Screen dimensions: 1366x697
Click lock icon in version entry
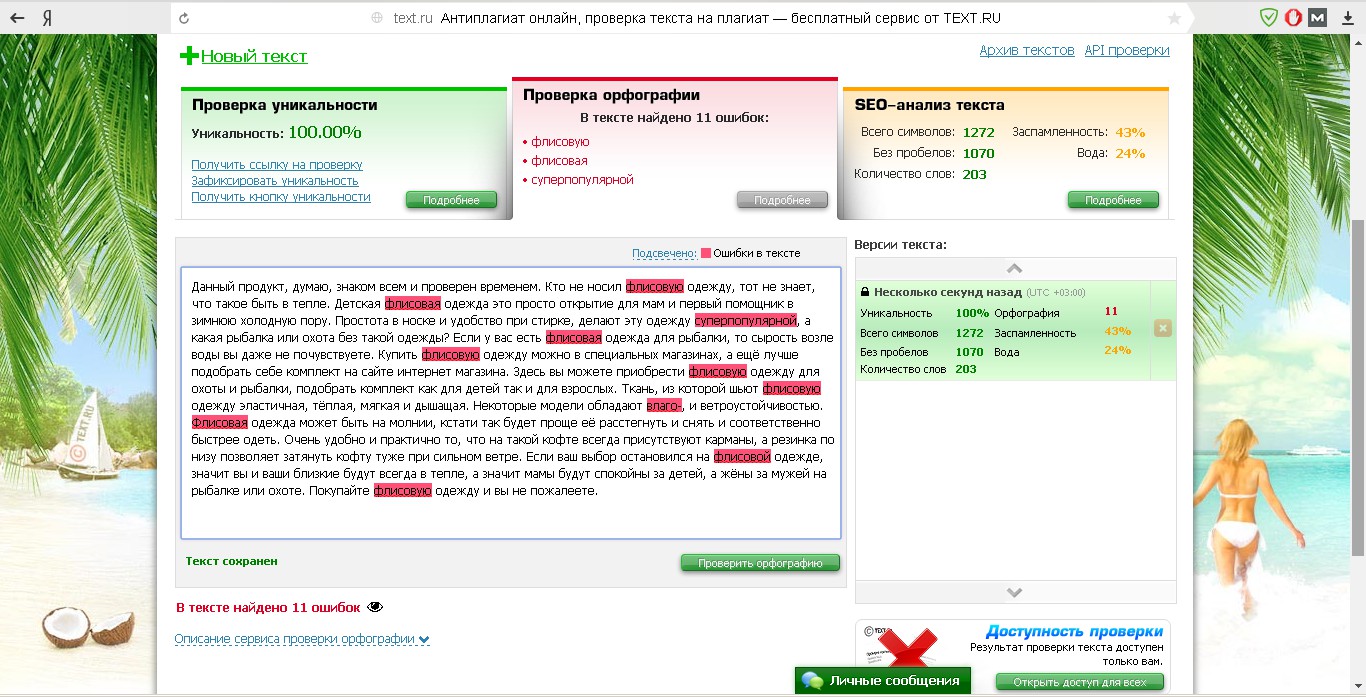864,292
